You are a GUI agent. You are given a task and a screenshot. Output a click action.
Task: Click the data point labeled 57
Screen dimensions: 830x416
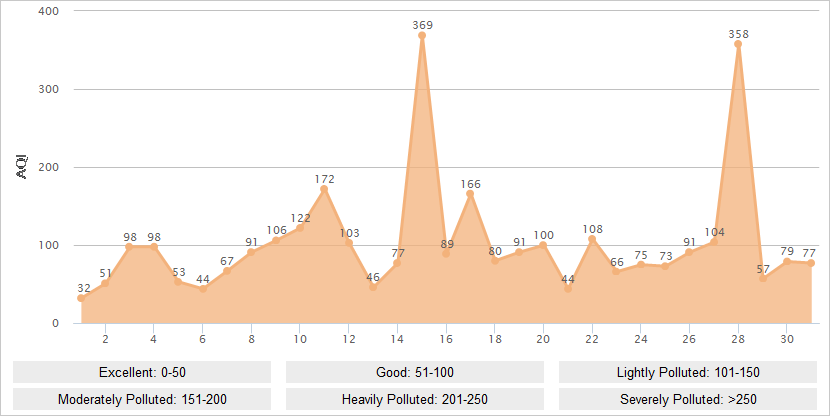pos(762,278)
